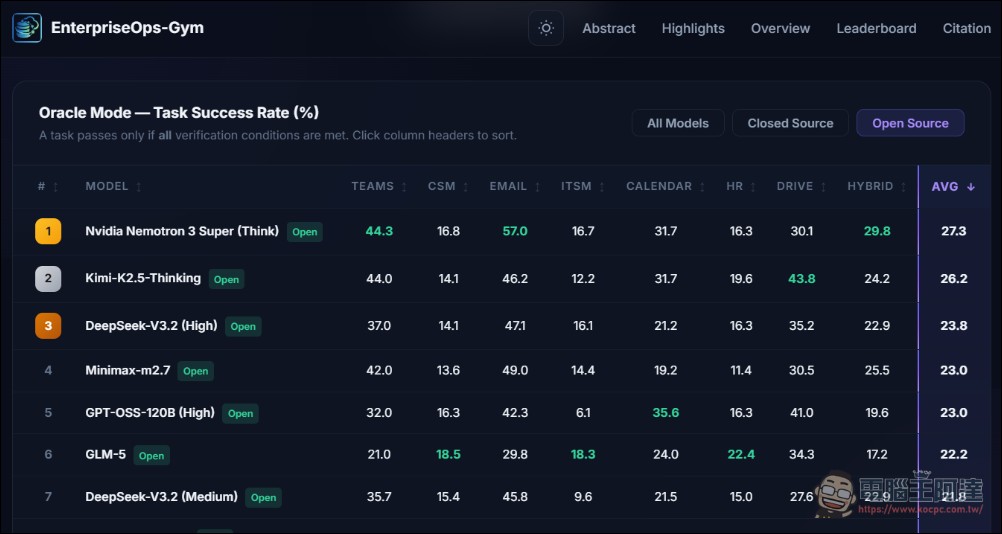1002x534 pixels.
Task: Click Nemotron's AVG value 27.3
Action: [953, 231]
